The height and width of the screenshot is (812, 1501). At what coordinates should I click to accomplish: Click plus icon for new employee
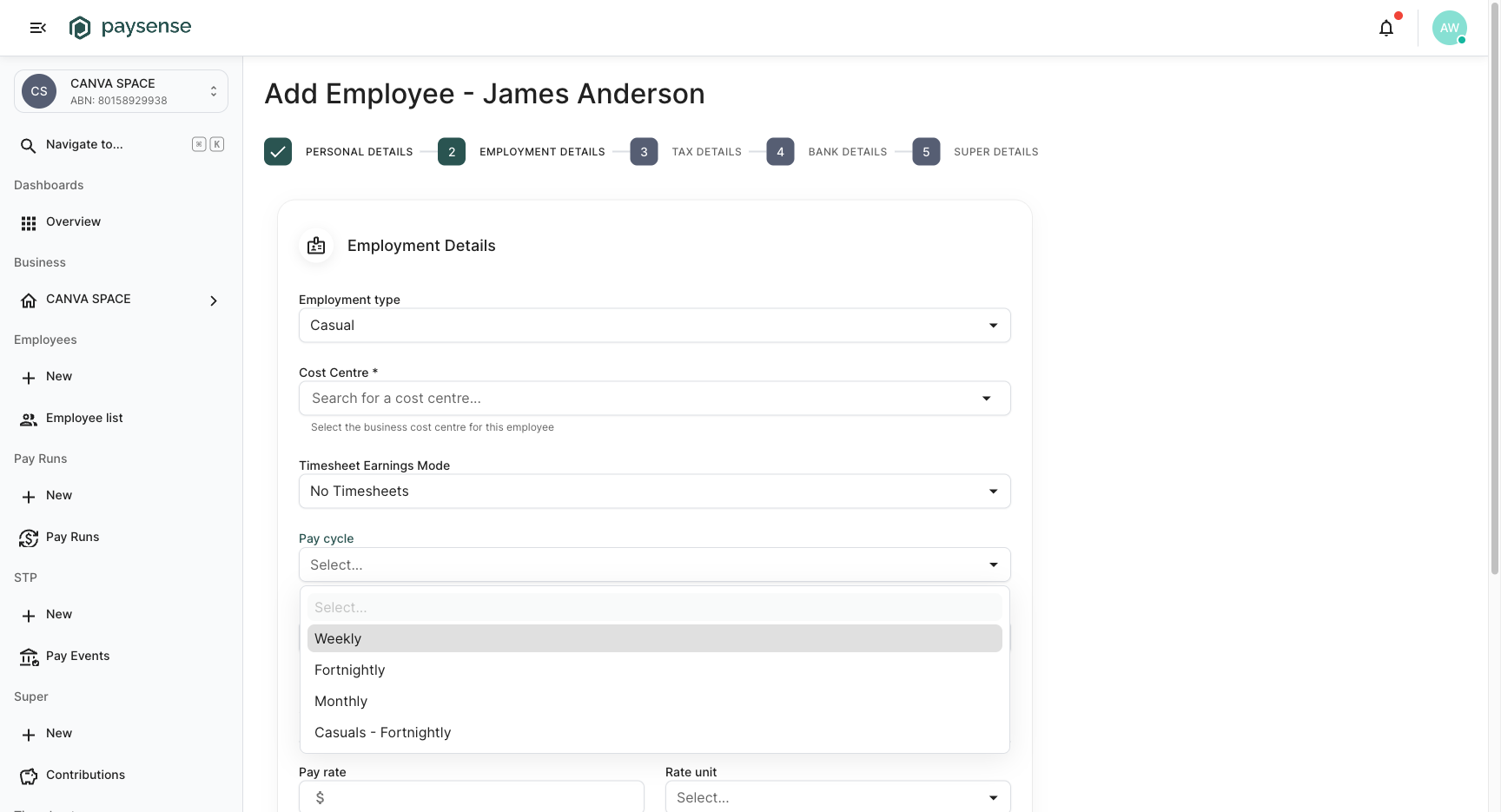(29, 378)
